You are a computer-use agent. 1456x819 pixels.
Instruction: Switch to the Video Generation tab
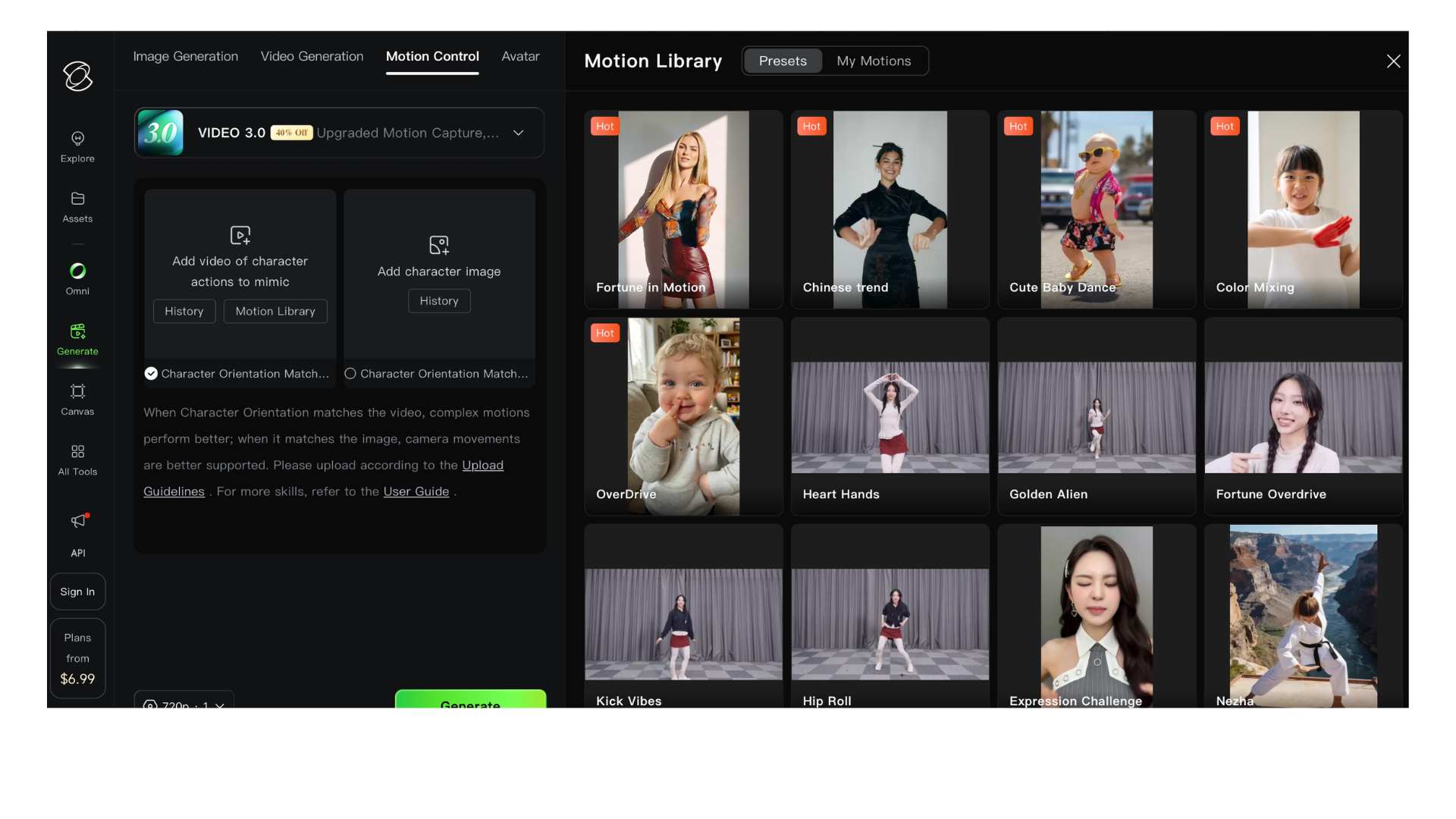coord(312,56)
